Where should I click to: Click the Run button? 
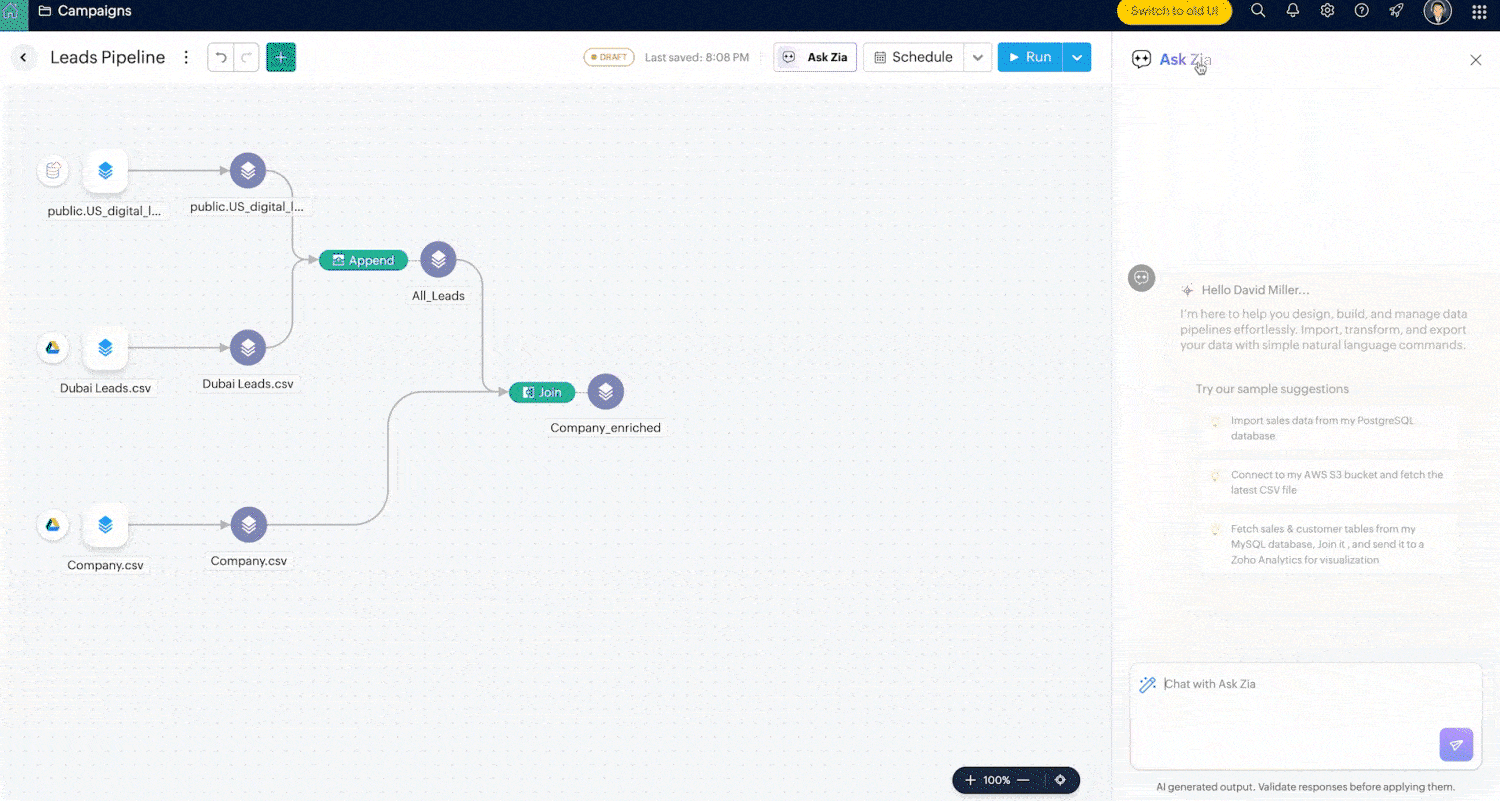(1030, 57)
